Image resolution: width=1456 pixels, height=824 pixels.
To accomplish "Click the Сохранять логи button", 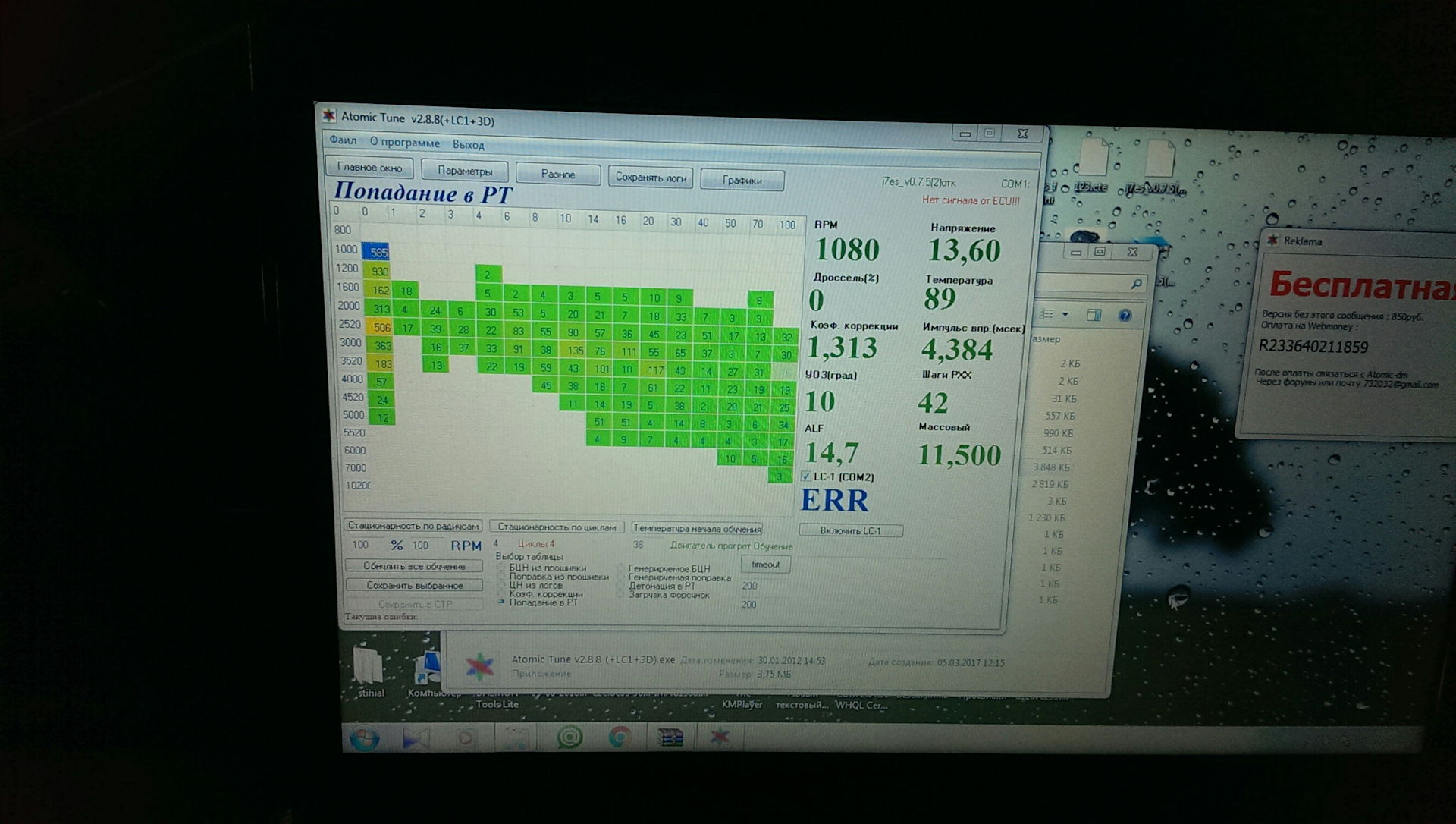I will coord(650,178).
